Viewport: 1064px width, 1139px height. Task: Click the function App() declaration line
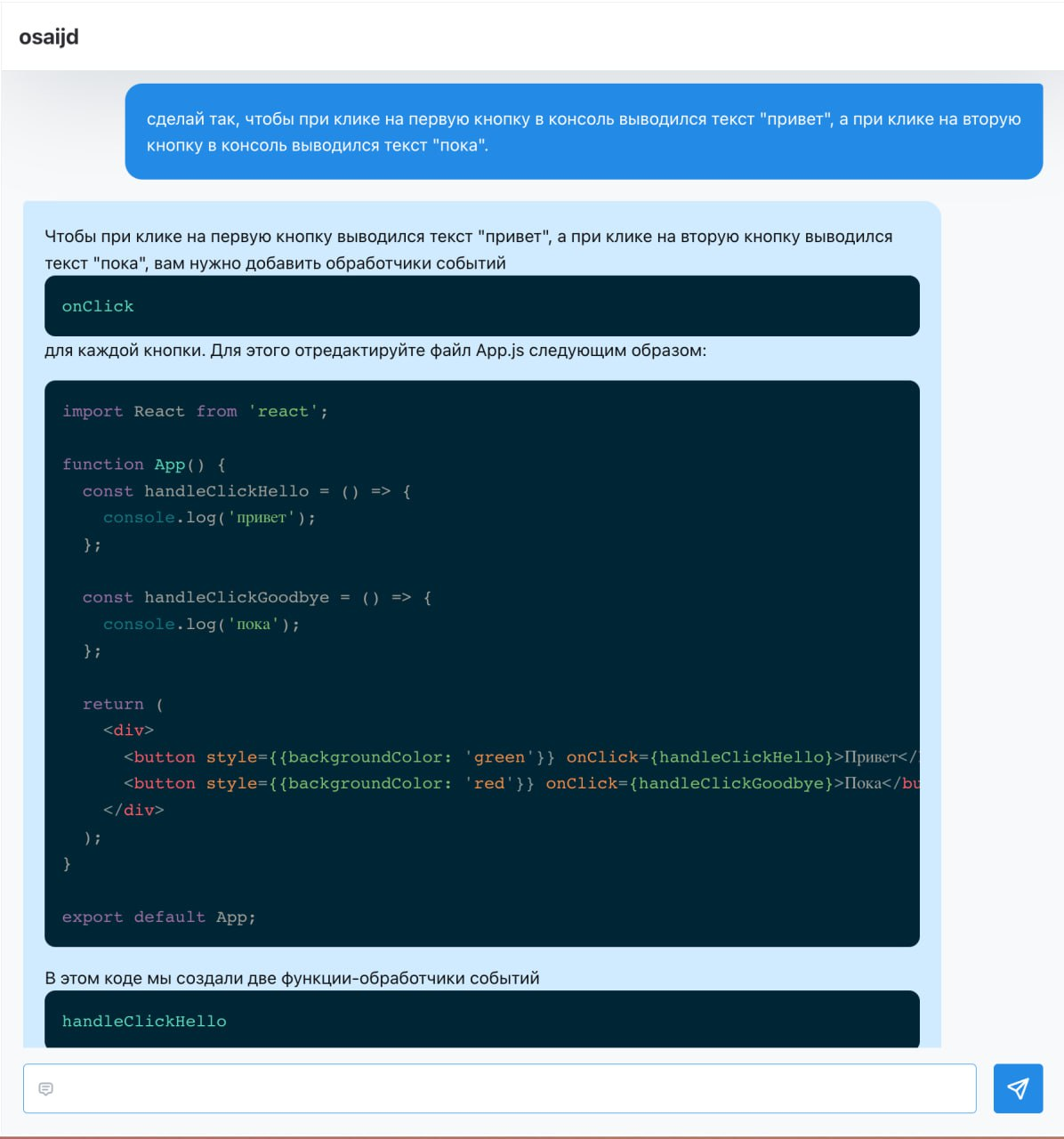144,464
